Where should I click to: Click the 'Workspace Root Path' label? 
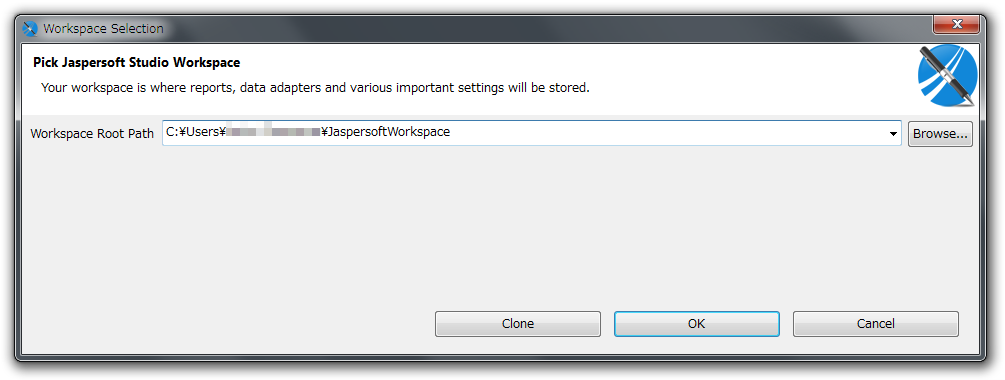tap(92, 134)
